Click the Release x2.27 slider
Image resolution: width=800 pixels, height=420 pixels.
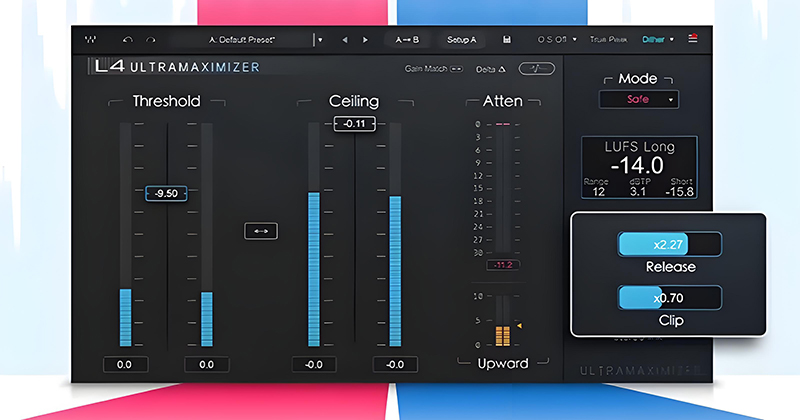[670, 245]
